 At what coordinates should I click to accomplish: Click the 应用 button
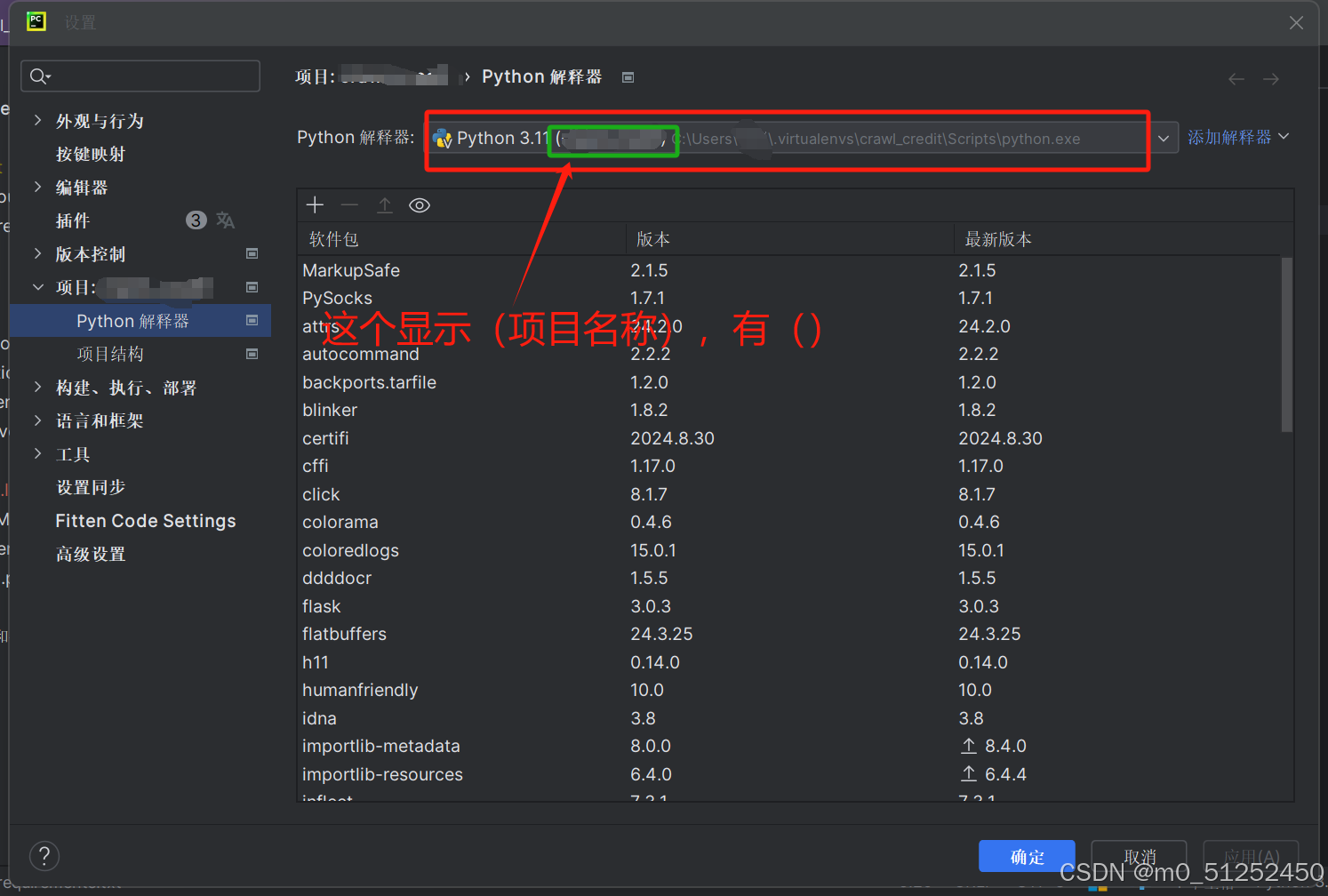coord(1252,856)
